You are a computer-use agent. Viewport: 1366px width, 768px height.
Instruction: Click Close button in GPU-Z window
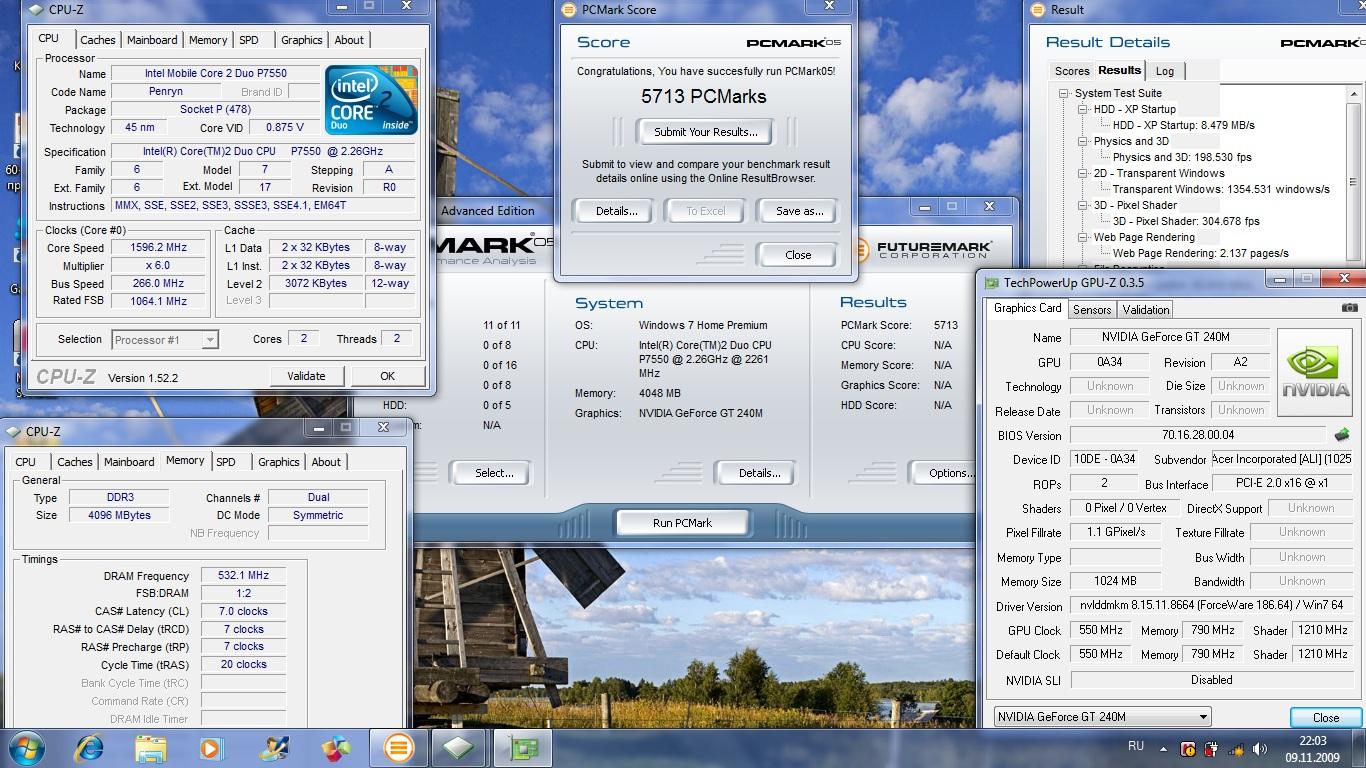[1326, 718]
